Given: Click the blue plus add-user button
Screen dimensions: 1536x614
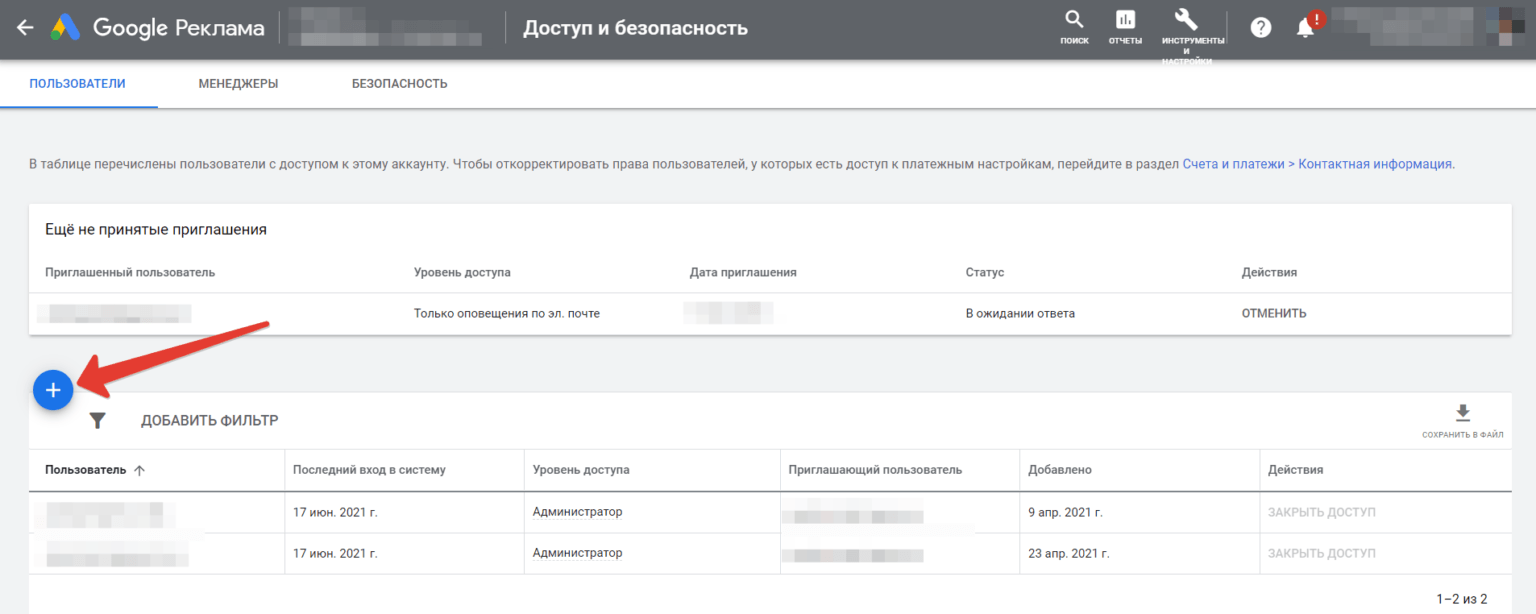Looking at the screenshot, I should tap(53, 390).
